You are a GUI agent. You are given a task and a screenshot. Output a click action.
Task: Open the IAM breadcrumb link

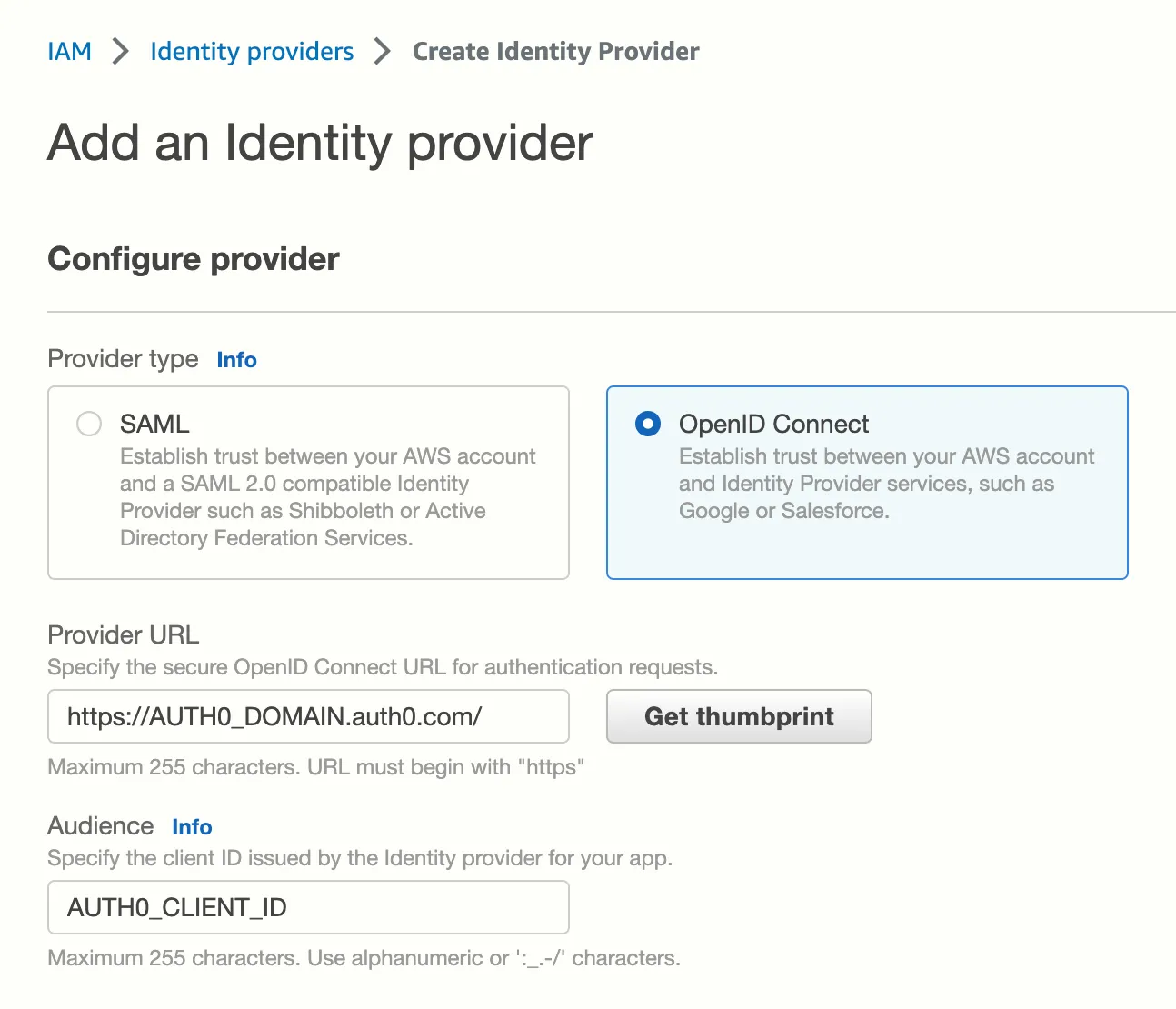coord(70,52)
